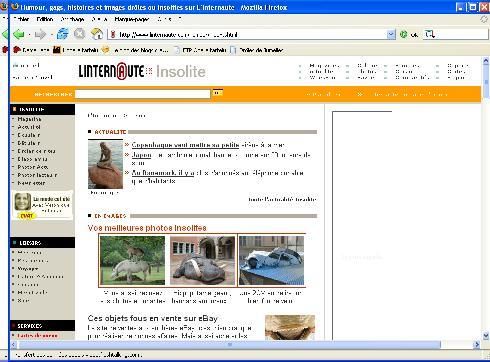Image resolution: width=490 pixels, height=362 pixels.
Task: Click the green Go button beside address bar
Action: pos(404,34)
